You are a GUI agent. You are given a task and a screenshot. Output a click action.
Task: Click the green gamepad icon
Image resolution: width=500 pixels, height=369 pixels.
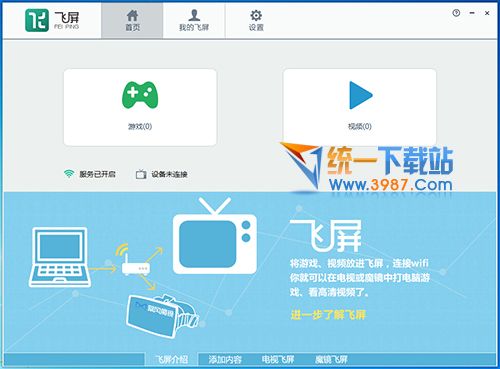click(x=140, y=95)
